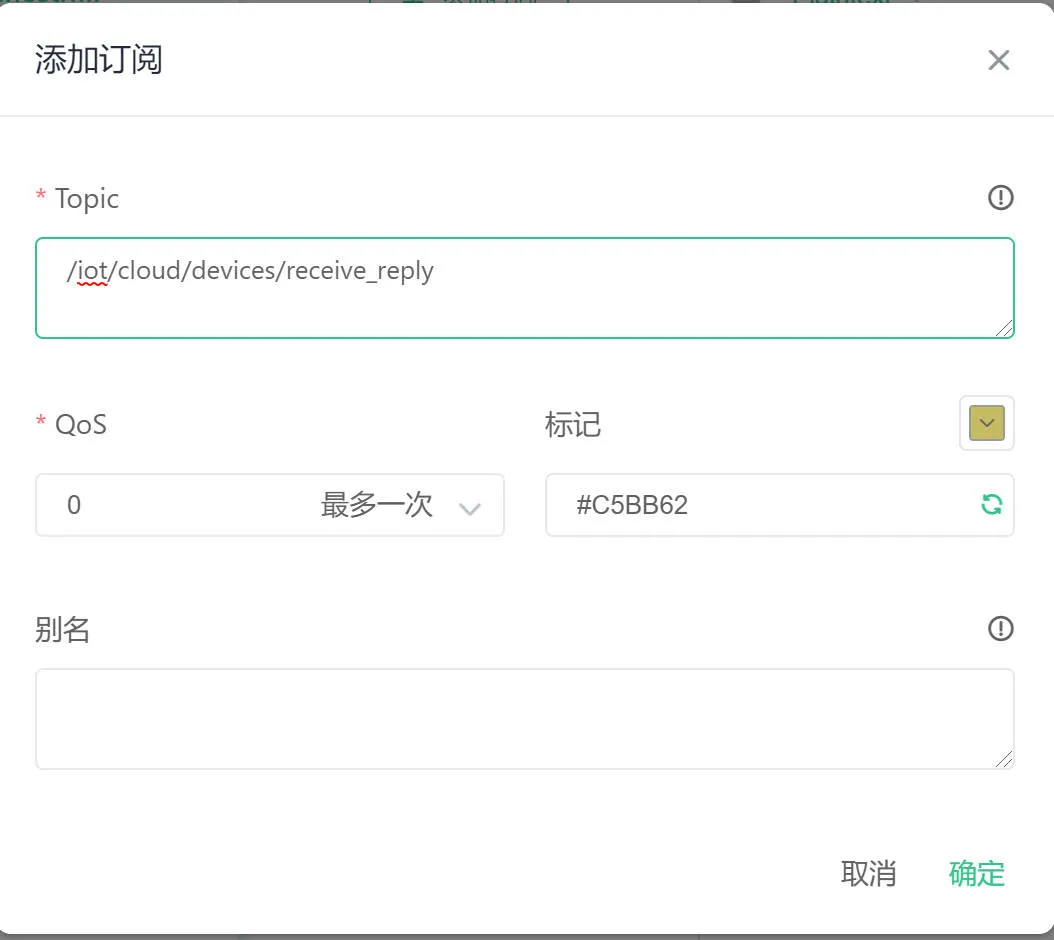1054x940 pixels.
Task: Confirm subscription with 确定 button
Action: coord(977,873)
